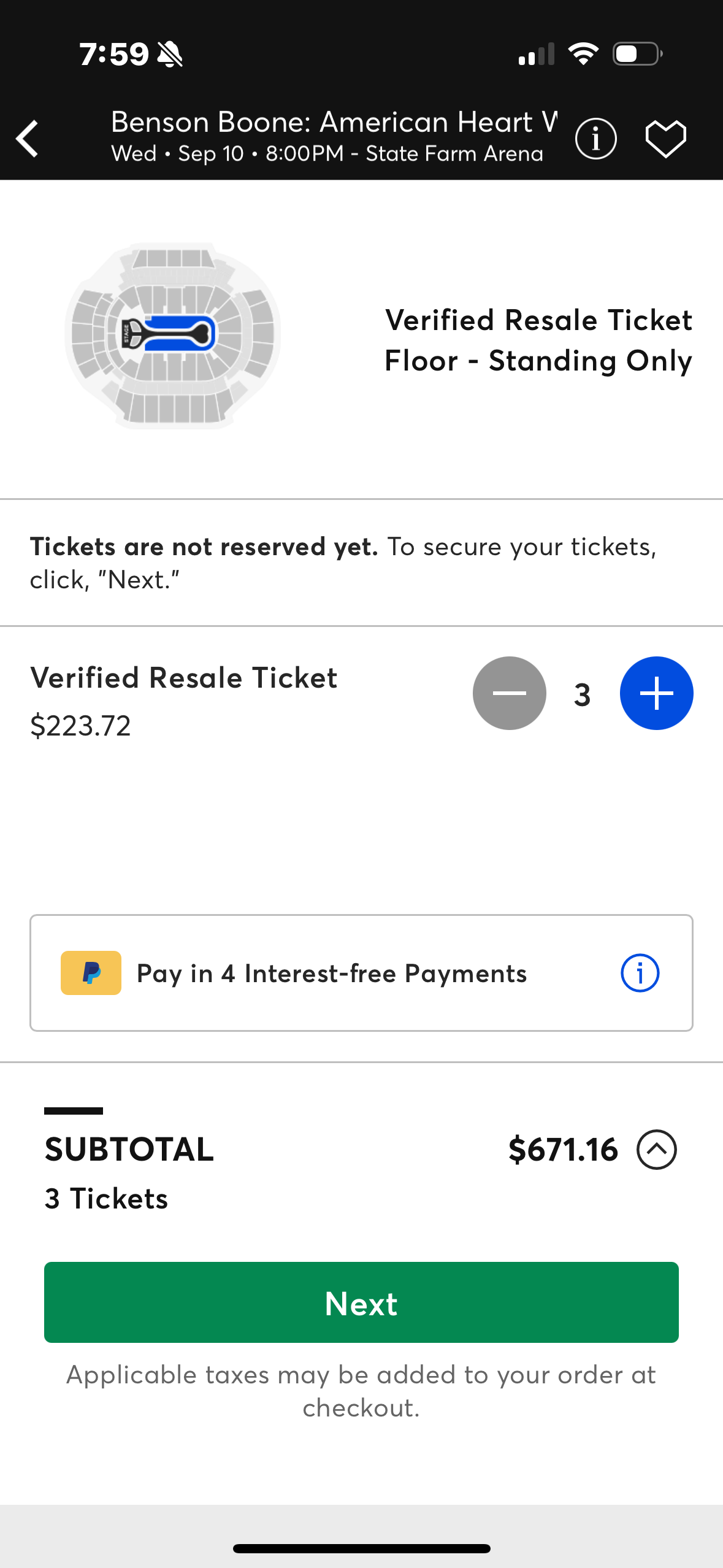Tap the silent mode bell icon
The width and height of the screenshot is (723, 1568).
pyautogui.click(x=170, y=55)
